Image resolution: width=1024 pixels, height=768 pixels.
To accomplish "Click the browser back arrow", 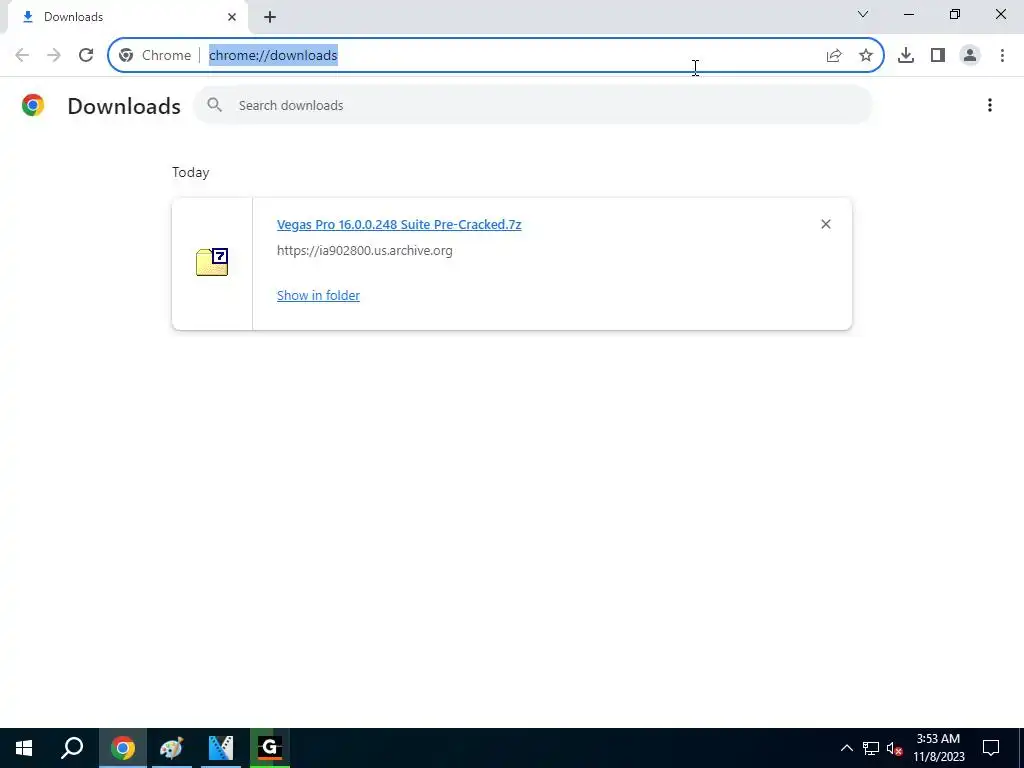I will coord(22,56).
